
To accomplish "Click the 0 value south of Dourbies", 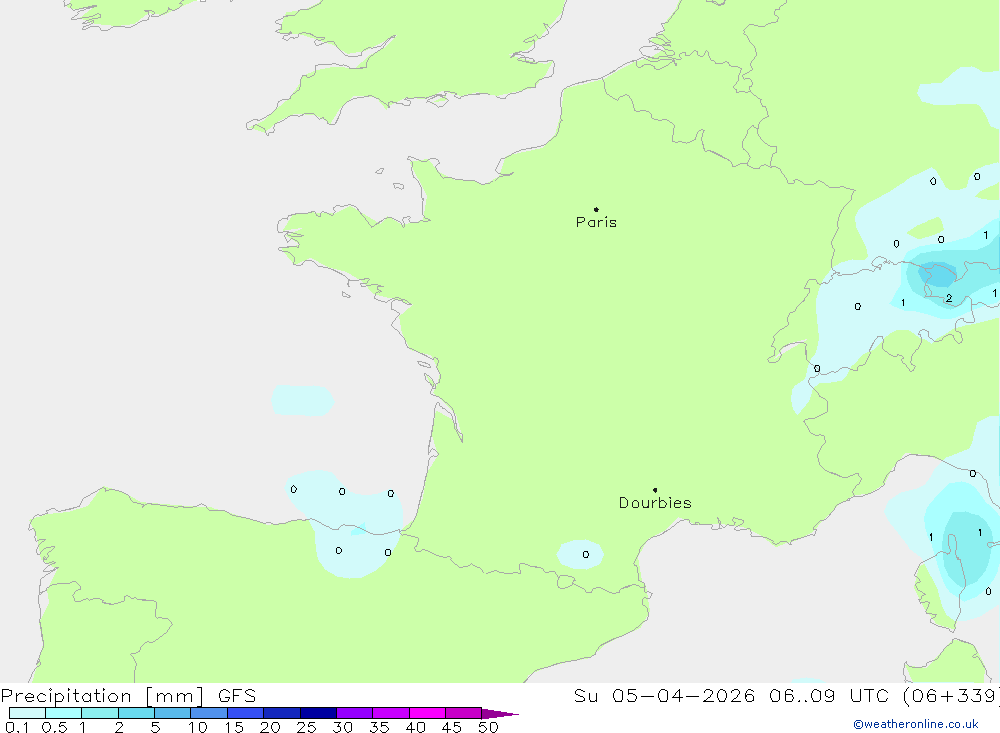I will pos(585,554).
